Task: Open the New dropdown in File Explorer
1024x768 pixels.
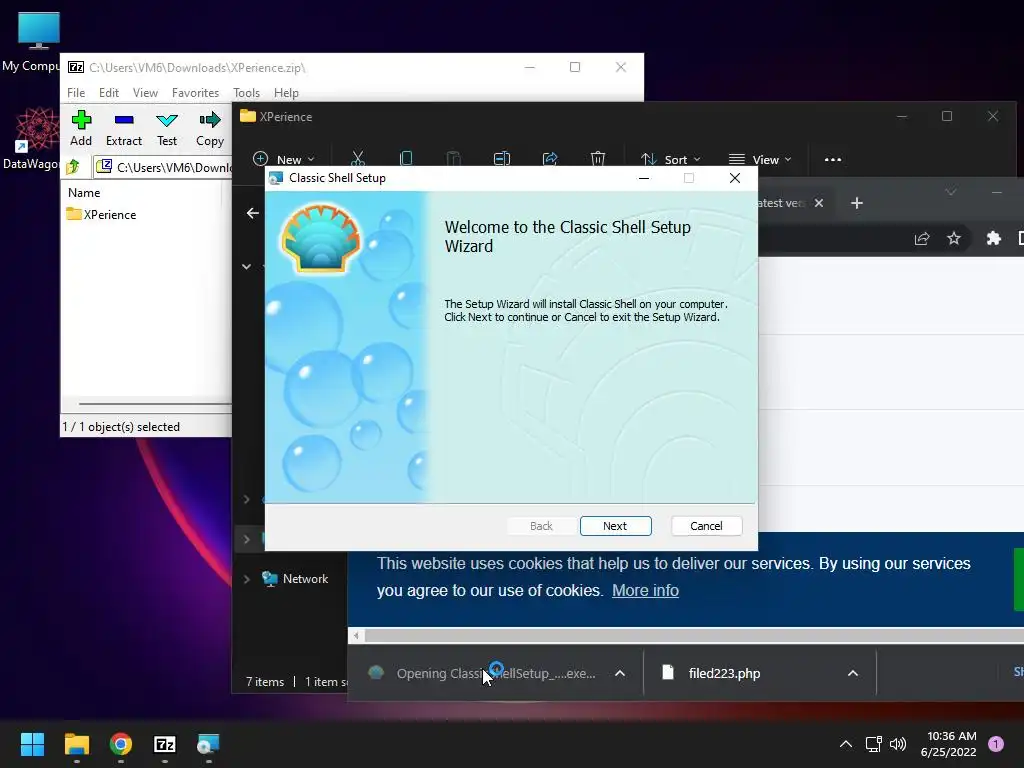Action: (283, 159)
